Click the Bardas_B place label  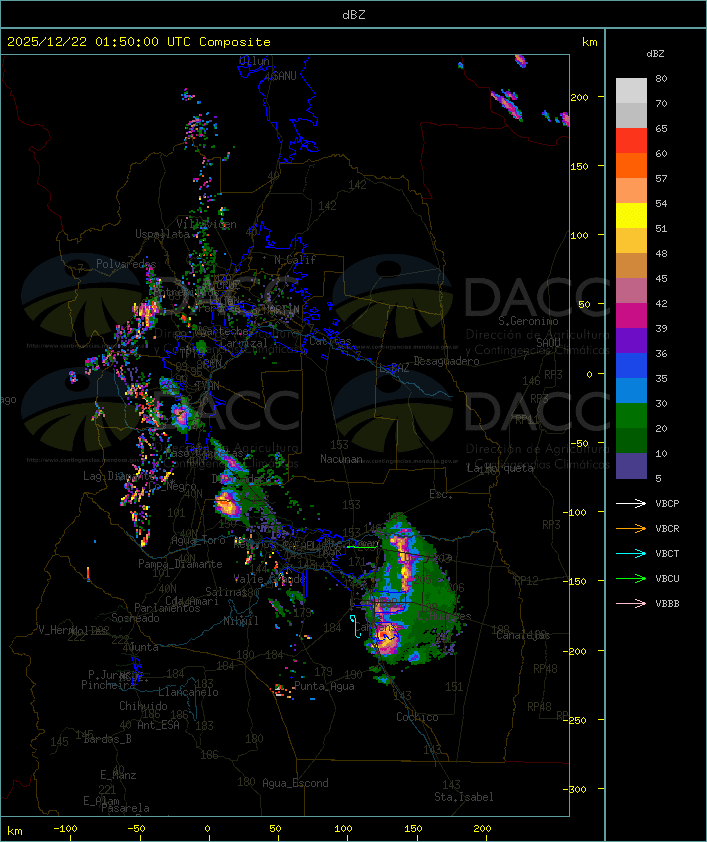pos(107,739)
